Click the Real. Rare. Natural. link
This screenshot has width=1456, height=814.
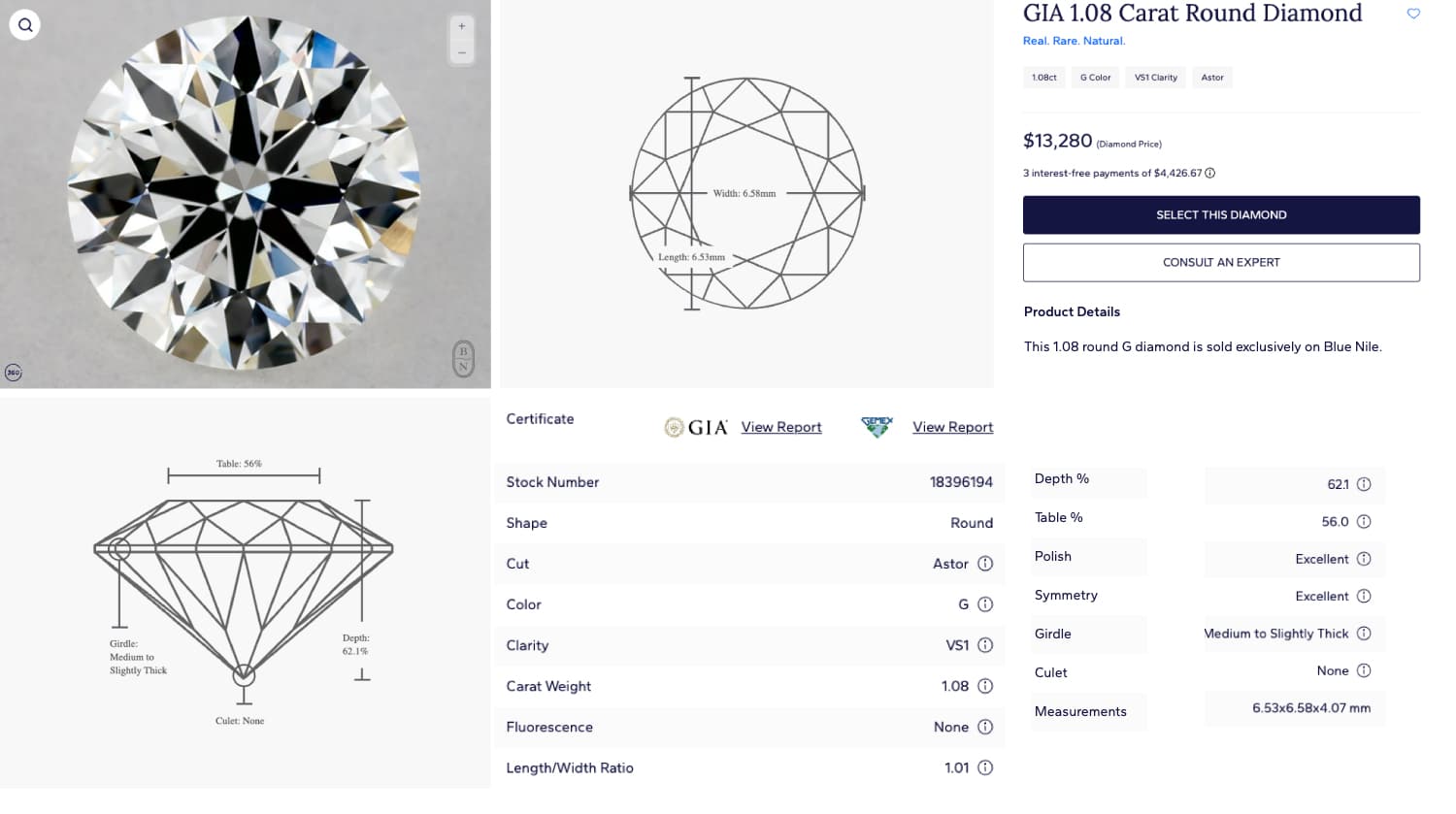click(x=1074, y=41)
